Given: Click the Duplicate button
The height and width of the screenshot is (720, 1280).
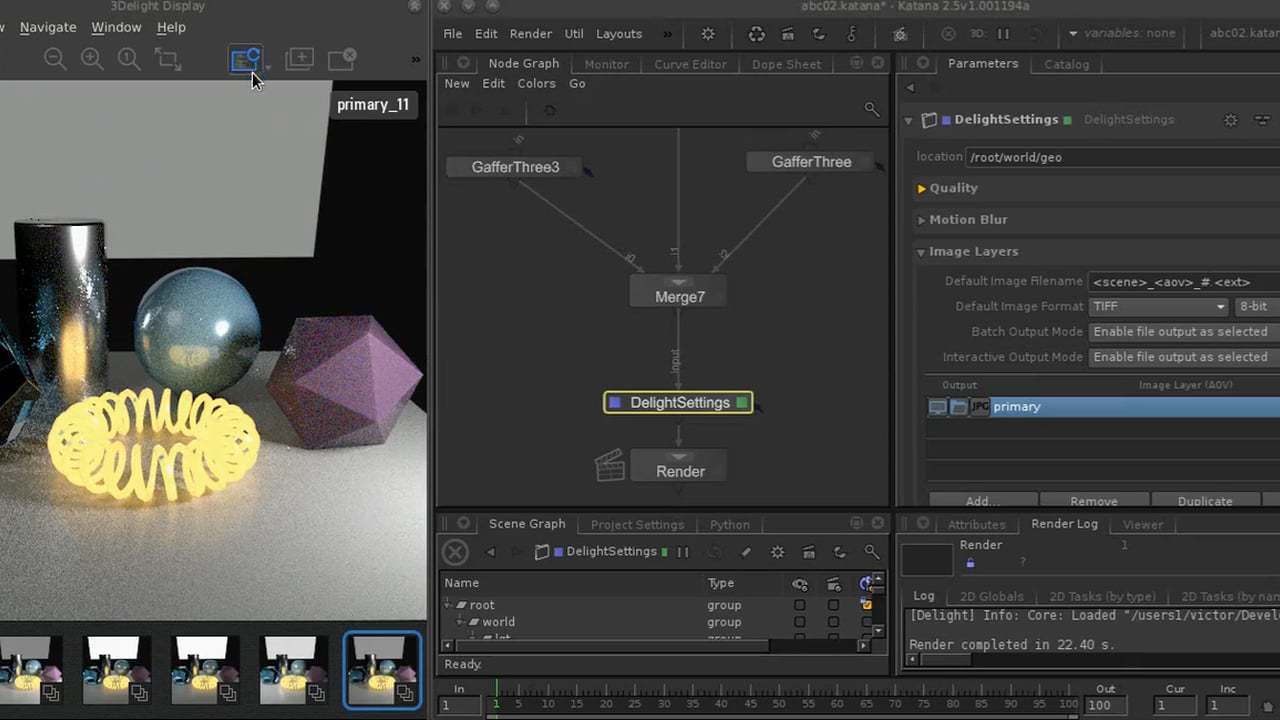Looking at the screenshot, I should tap(1204, 501).
